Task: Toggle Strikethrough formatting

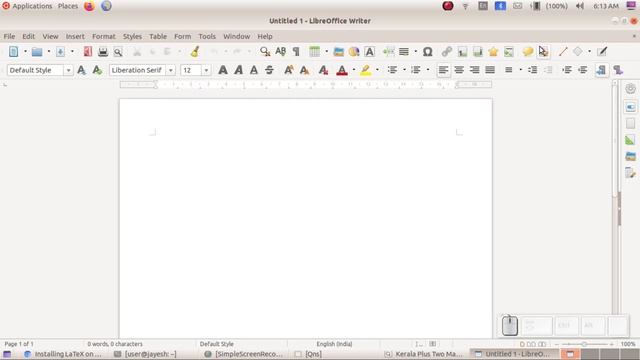Action: click(269, 70)
